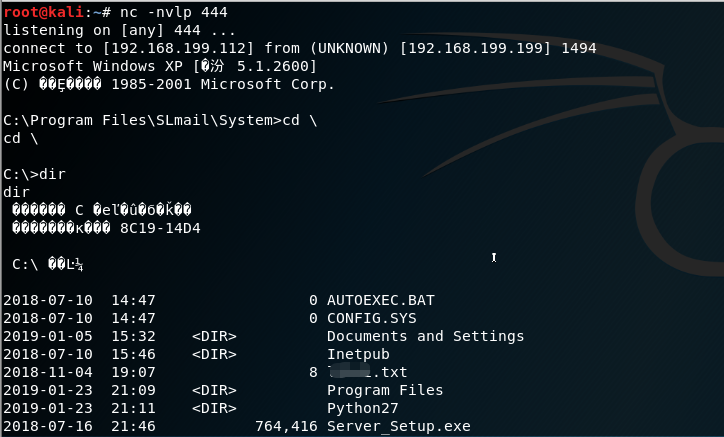
Task: Click the 'root@kali' prompt text
Action: tap(43, 12)
